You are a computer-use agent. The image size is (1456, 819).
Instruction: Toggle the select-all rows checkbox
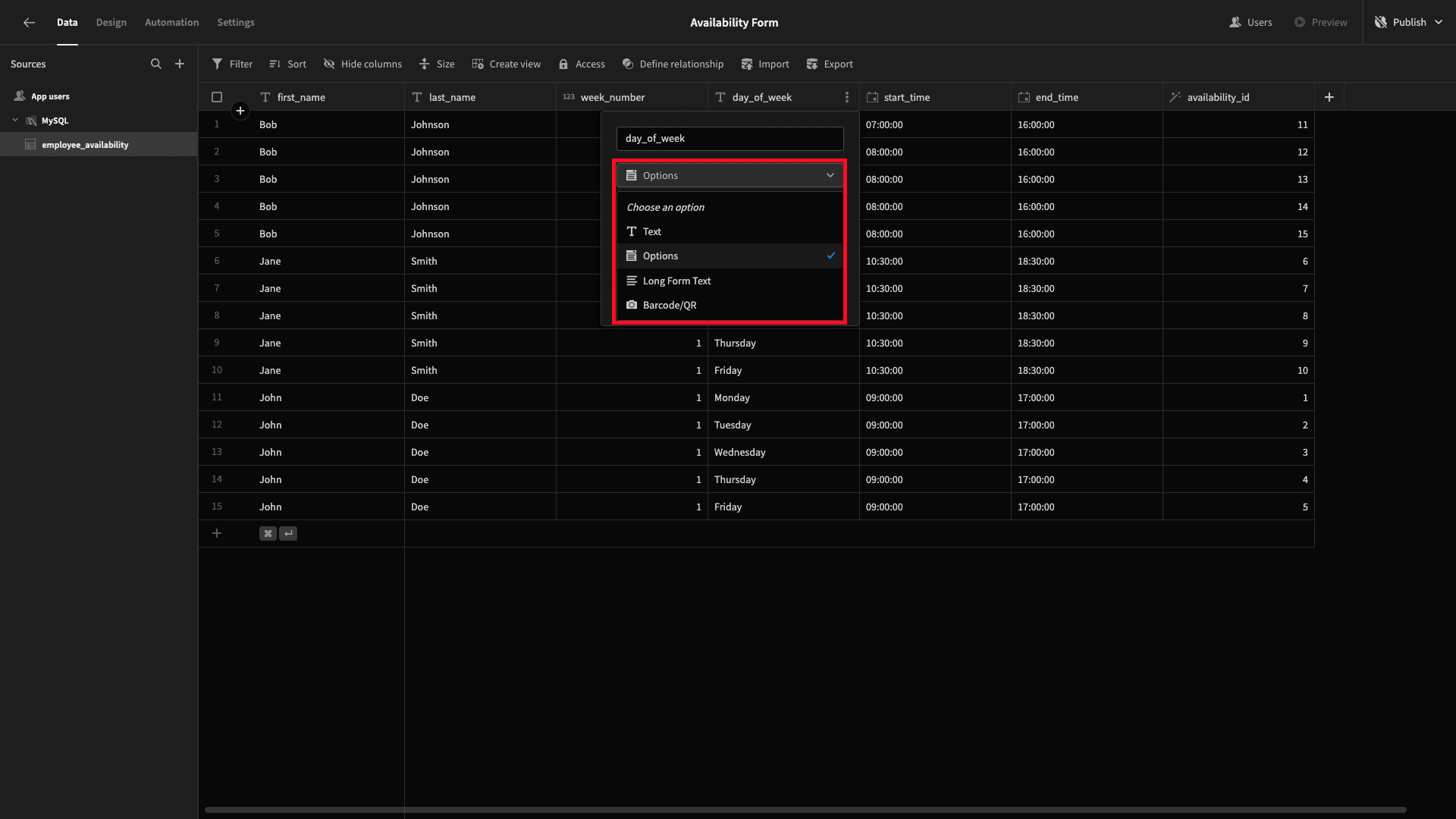click(217, 97)
